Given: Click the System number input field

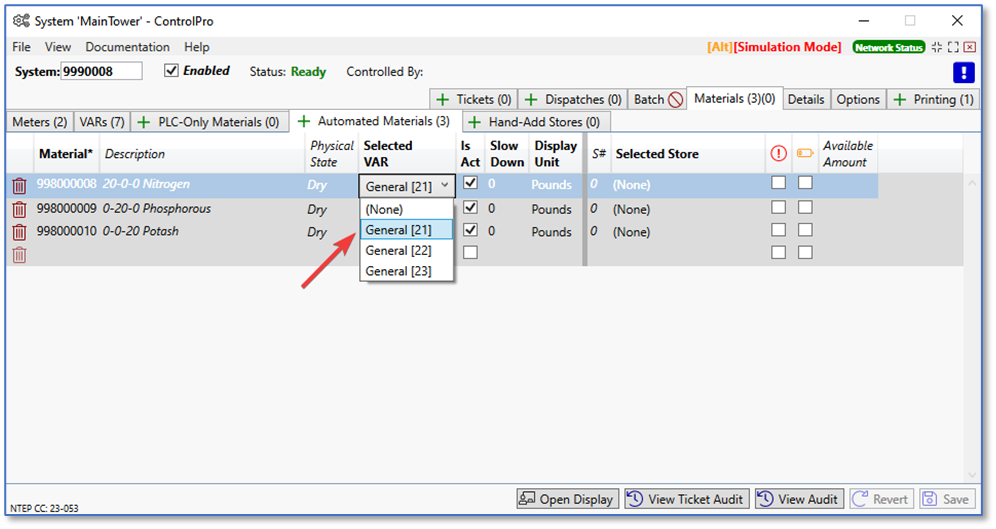Looking at the screenshot, I should point(101,71).
